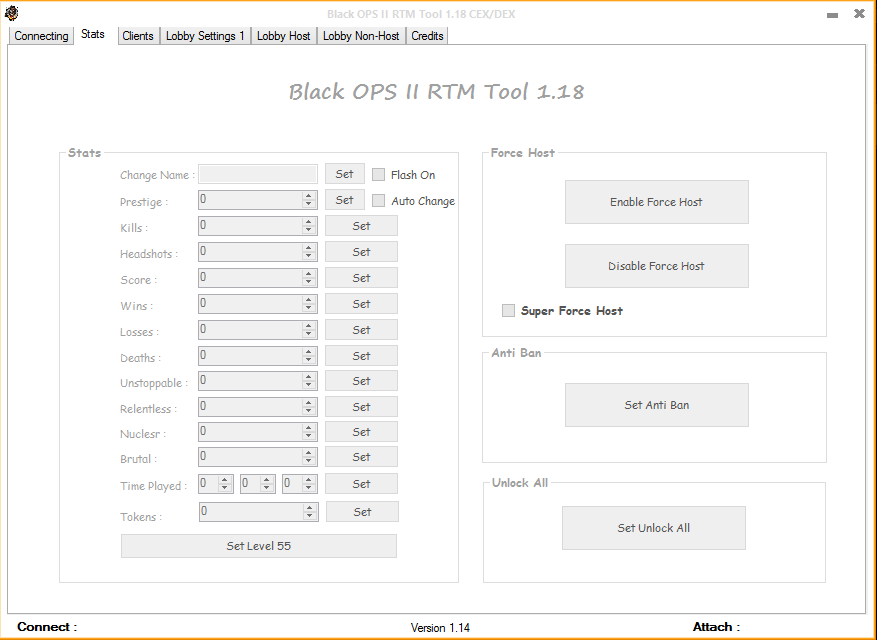Click the Set button for Score
The width and height of the screenshot is (877, 640).
(361, 277)
